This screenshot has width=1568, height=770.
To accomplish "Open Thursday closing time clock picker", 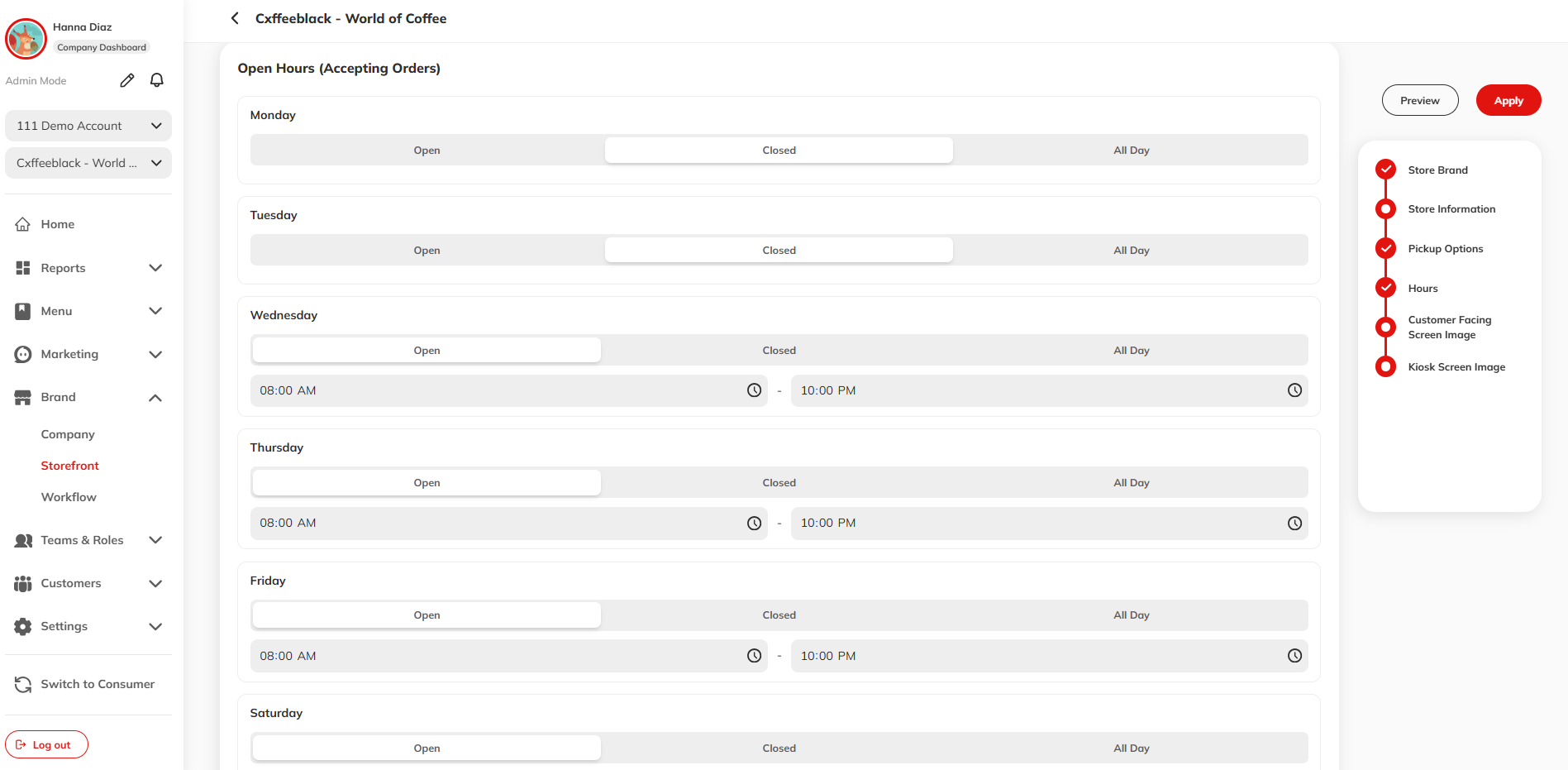I will tap(1294, 523).
